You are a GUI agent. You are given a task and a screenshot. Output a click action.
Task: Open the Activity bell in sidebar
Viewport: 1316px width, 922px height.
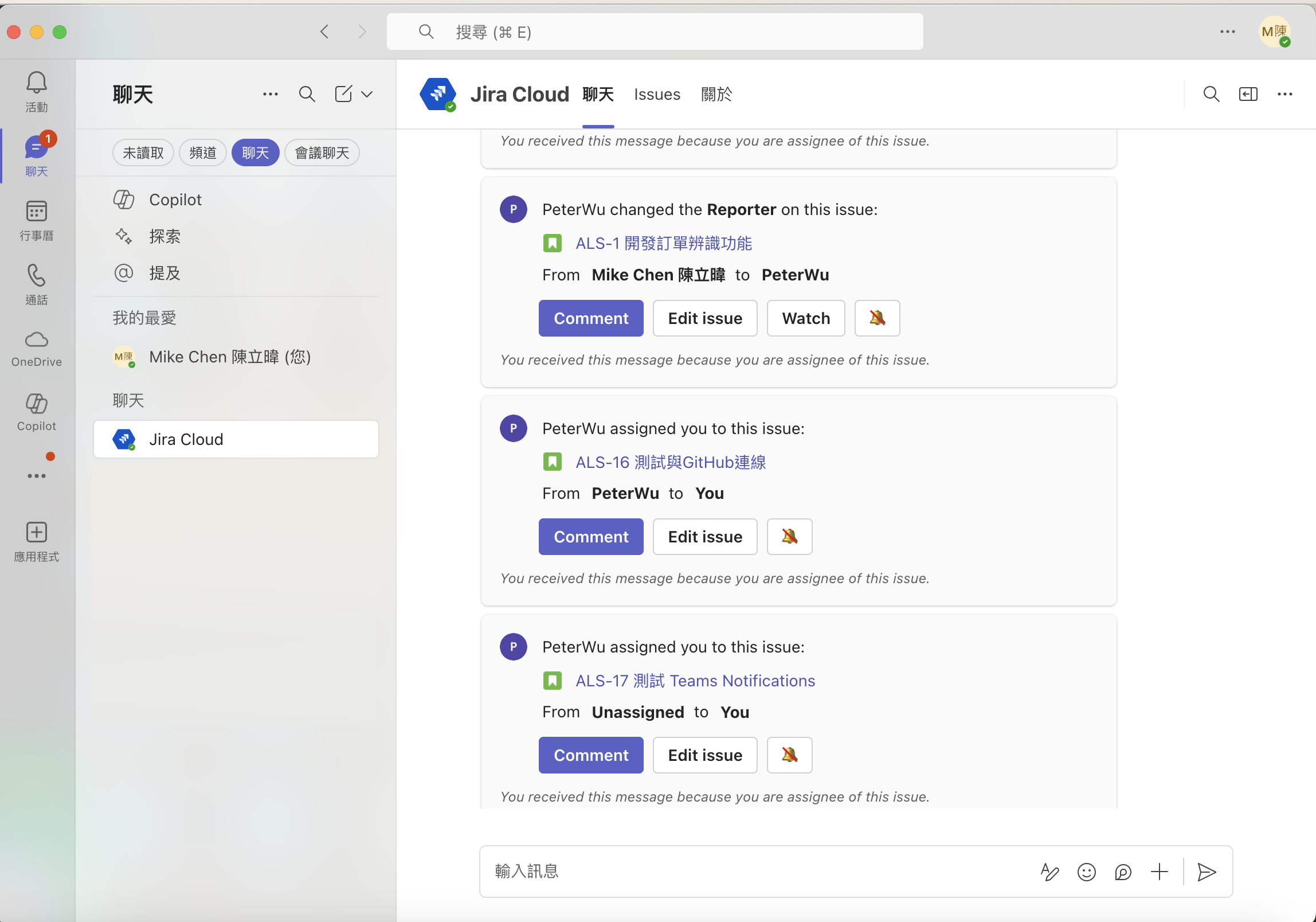click(x=36, y=91)
